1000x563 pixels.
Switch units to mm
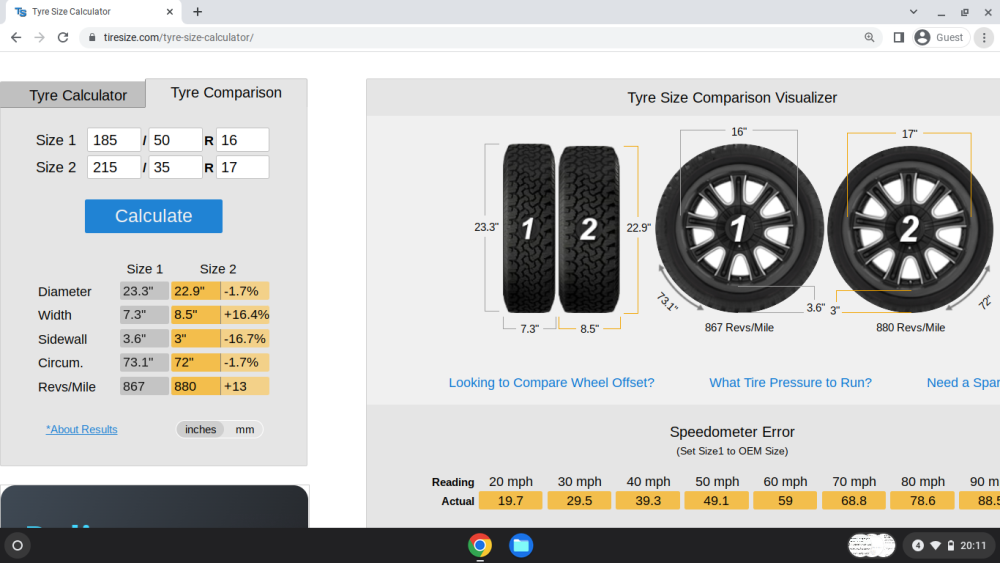[x=244, y=429]
